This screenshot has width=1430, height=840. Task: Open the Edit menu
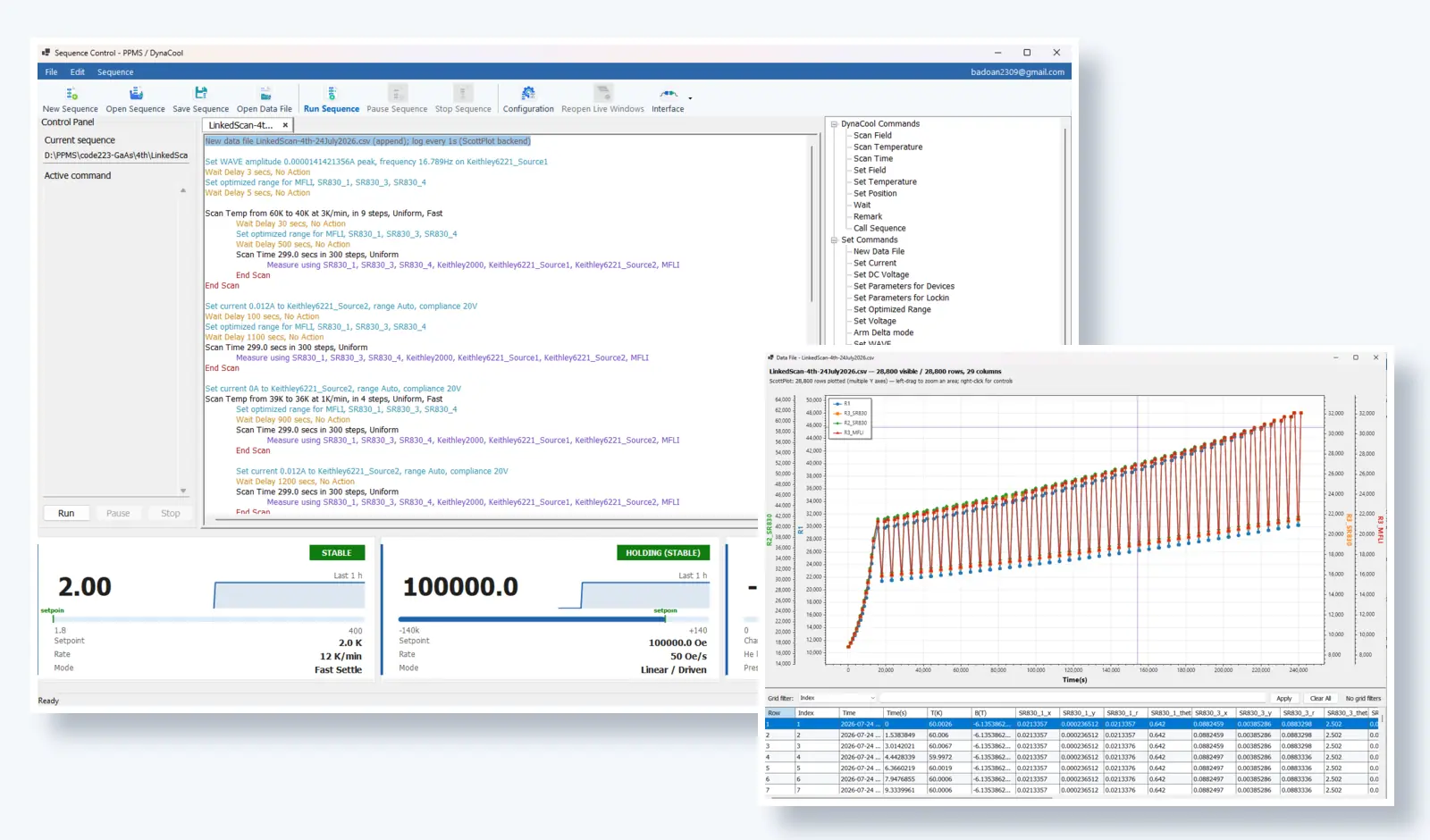click(78, 72)
